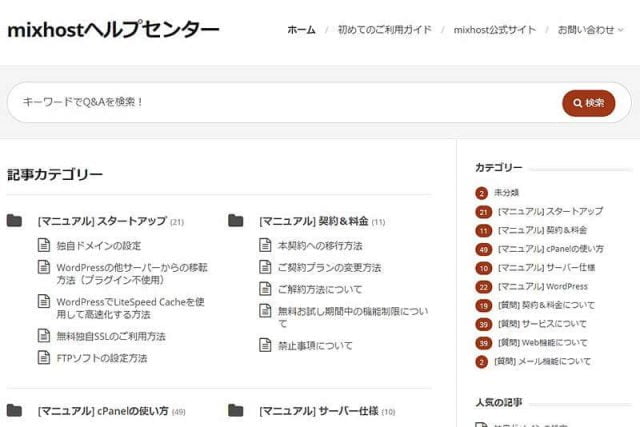Click document icon next to 無料独自SSLのご利用方法
The image size is (640, 427).
click(x=44, y=336)
